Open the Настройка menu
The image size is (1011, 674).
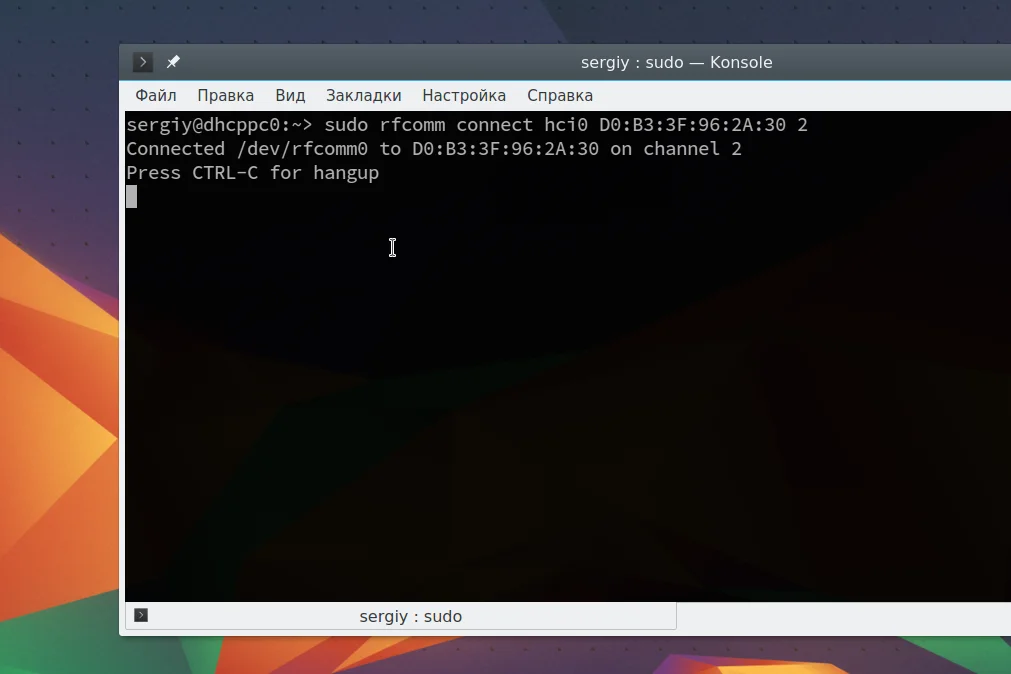click(464, 95)
